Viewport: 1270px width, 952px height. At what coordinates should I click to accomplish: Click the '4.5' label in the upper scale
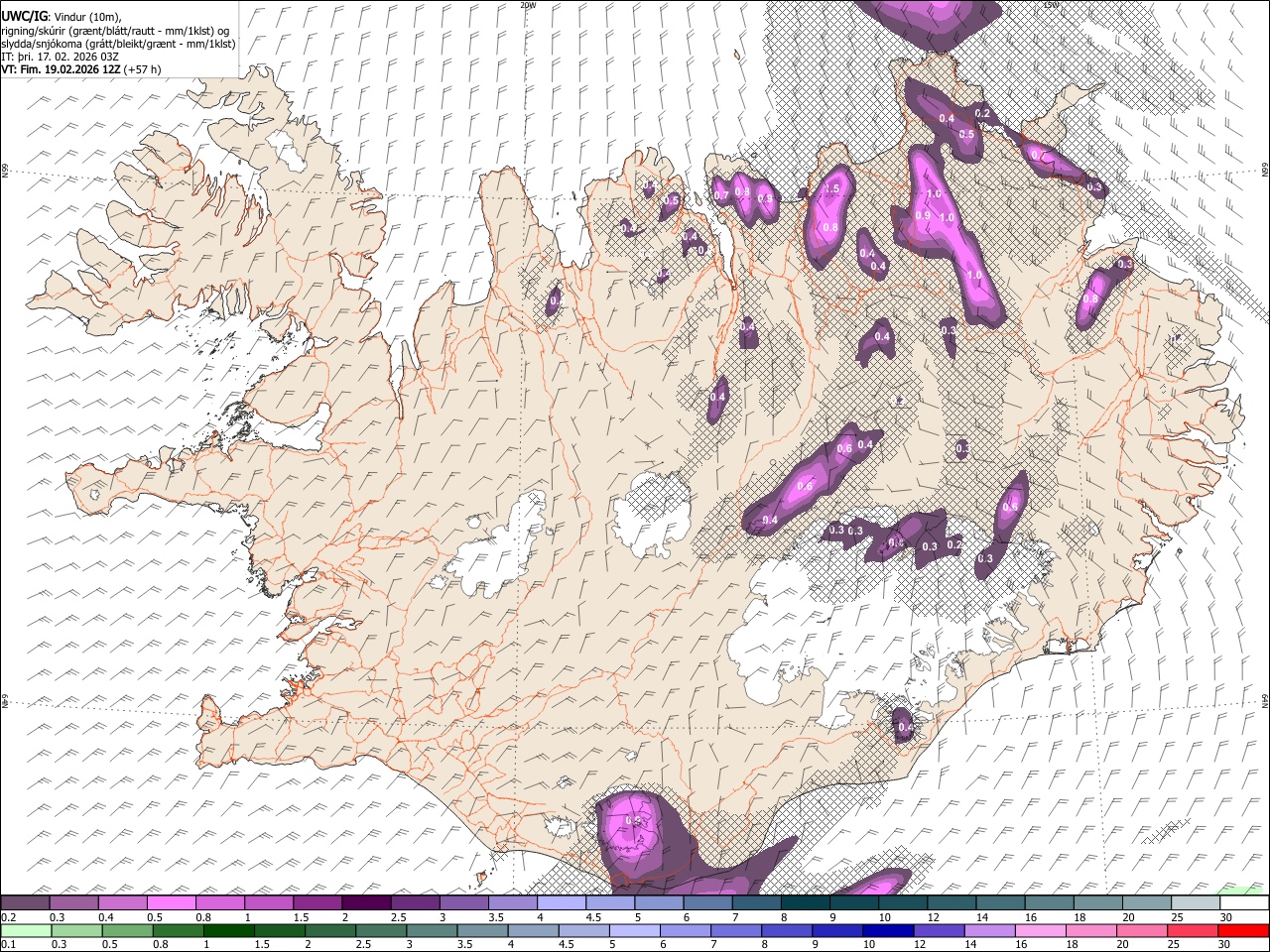[x=593, y=917]
